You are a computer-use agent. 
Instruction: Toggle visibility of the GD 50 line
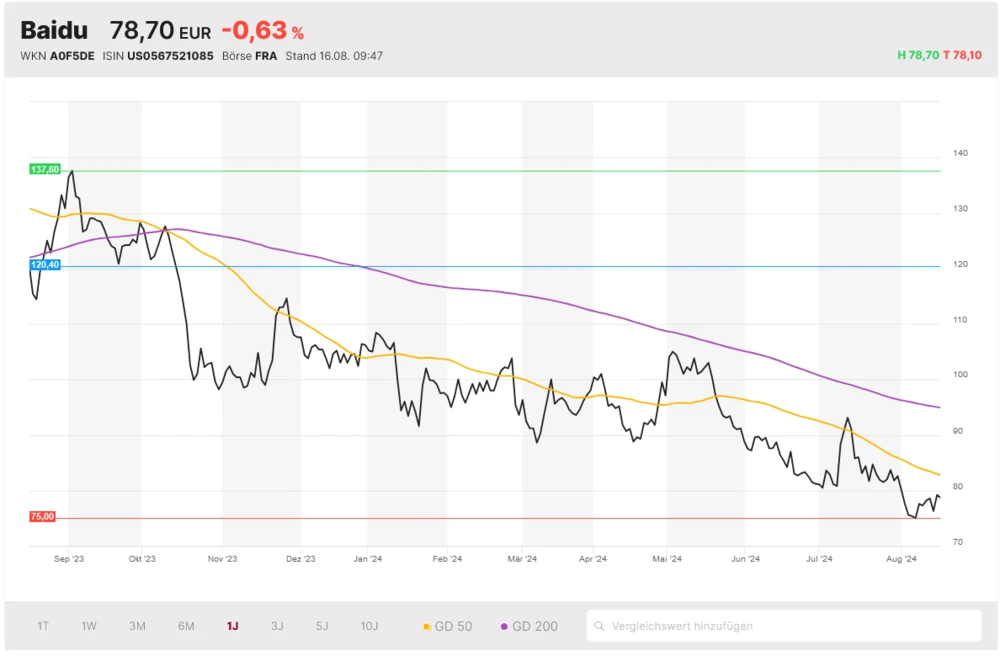click(x=452, y=625)
